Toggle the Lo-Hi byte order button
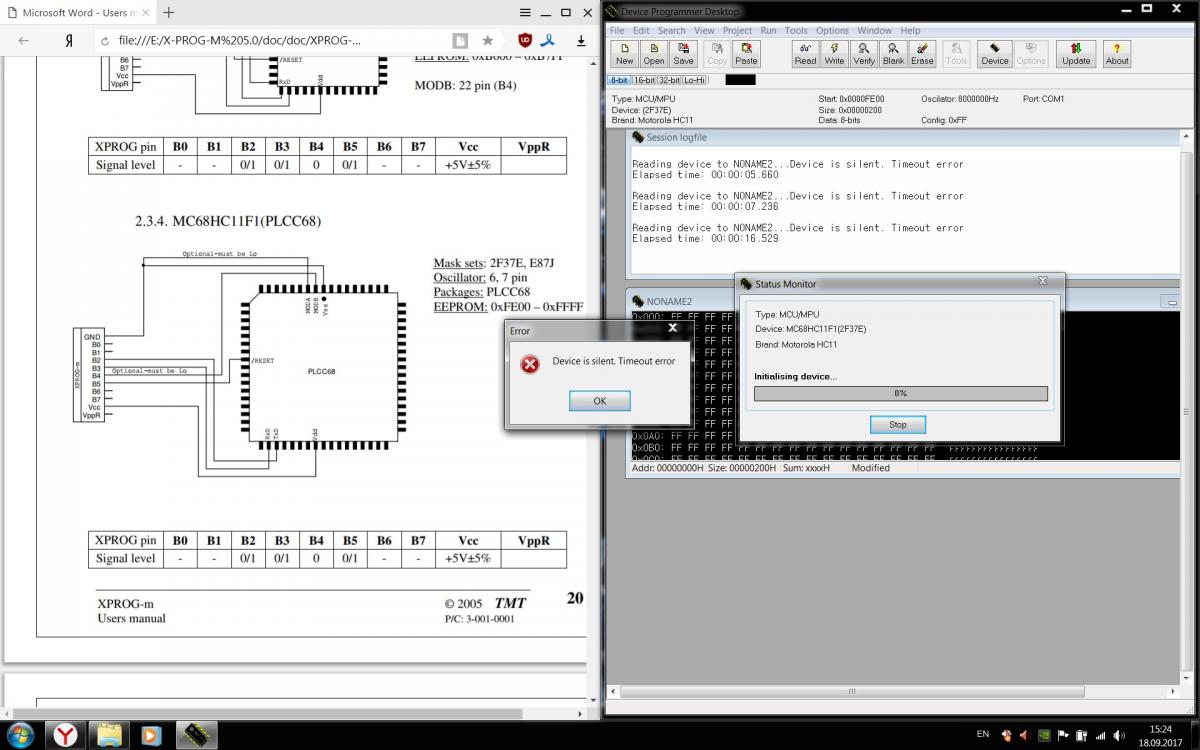The width and height of the screenshot is (1200, 750). [694, 80]
